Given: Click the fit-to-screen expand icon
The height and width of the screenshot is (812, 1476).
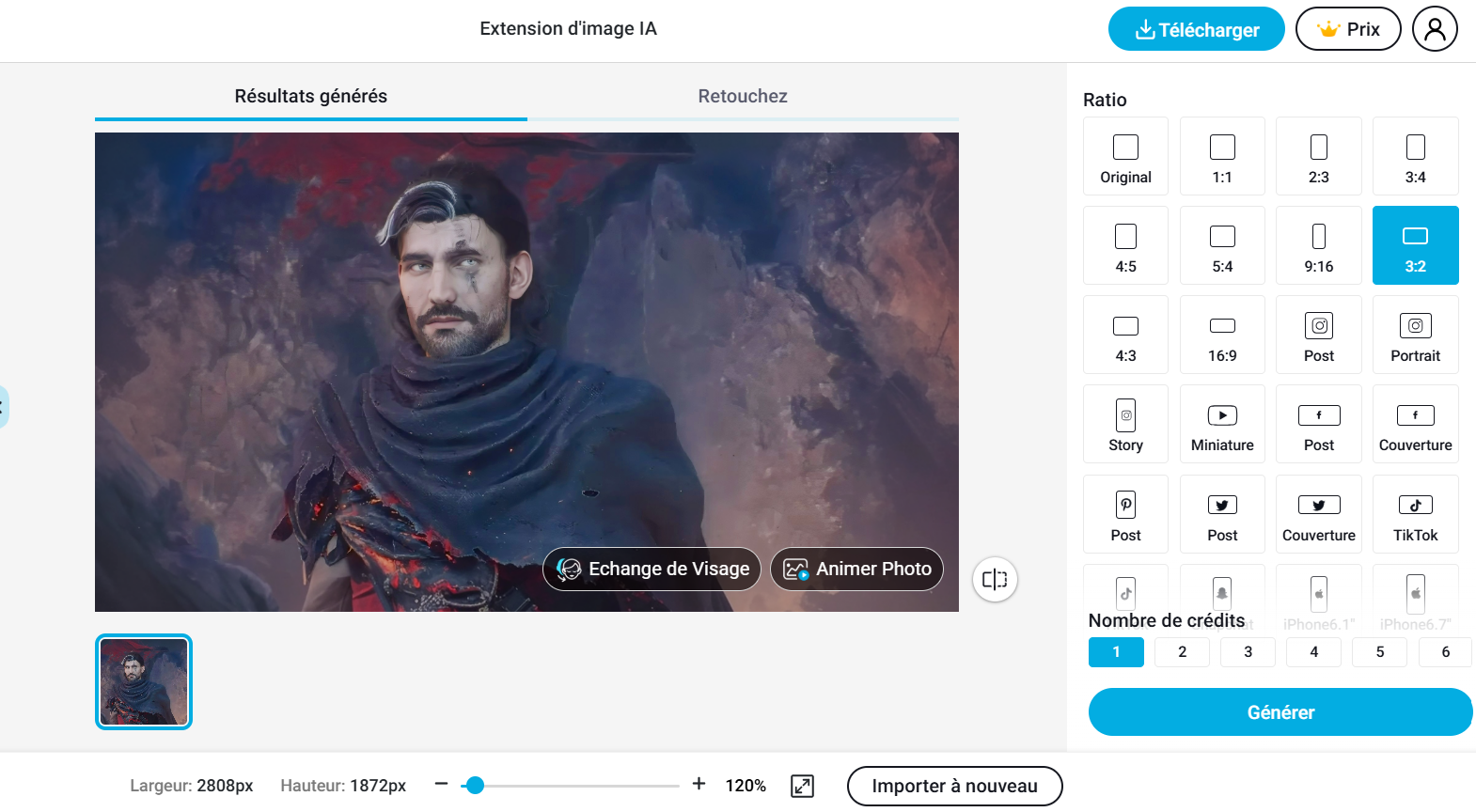Looking at the screenshot, I should (x=802, y=786).
